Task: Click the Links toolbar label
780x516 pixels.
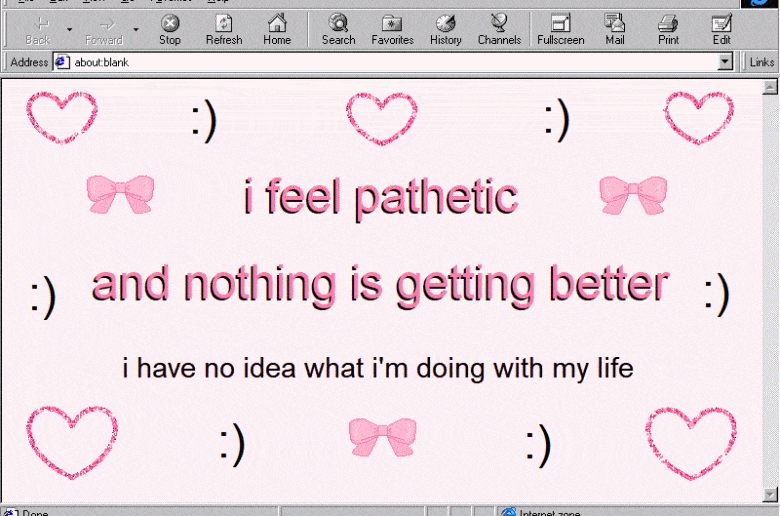Action: point(761,62)
